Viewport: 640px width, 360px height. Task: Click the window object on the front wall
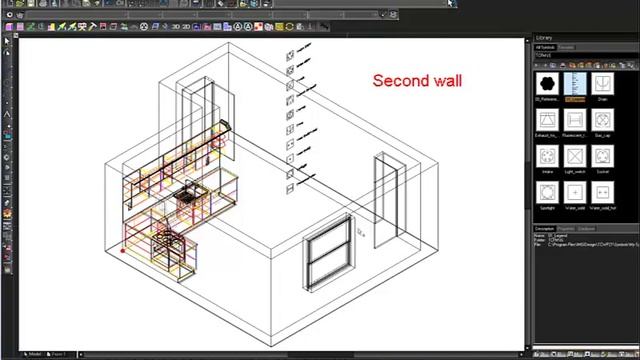(x=329, y=253)
